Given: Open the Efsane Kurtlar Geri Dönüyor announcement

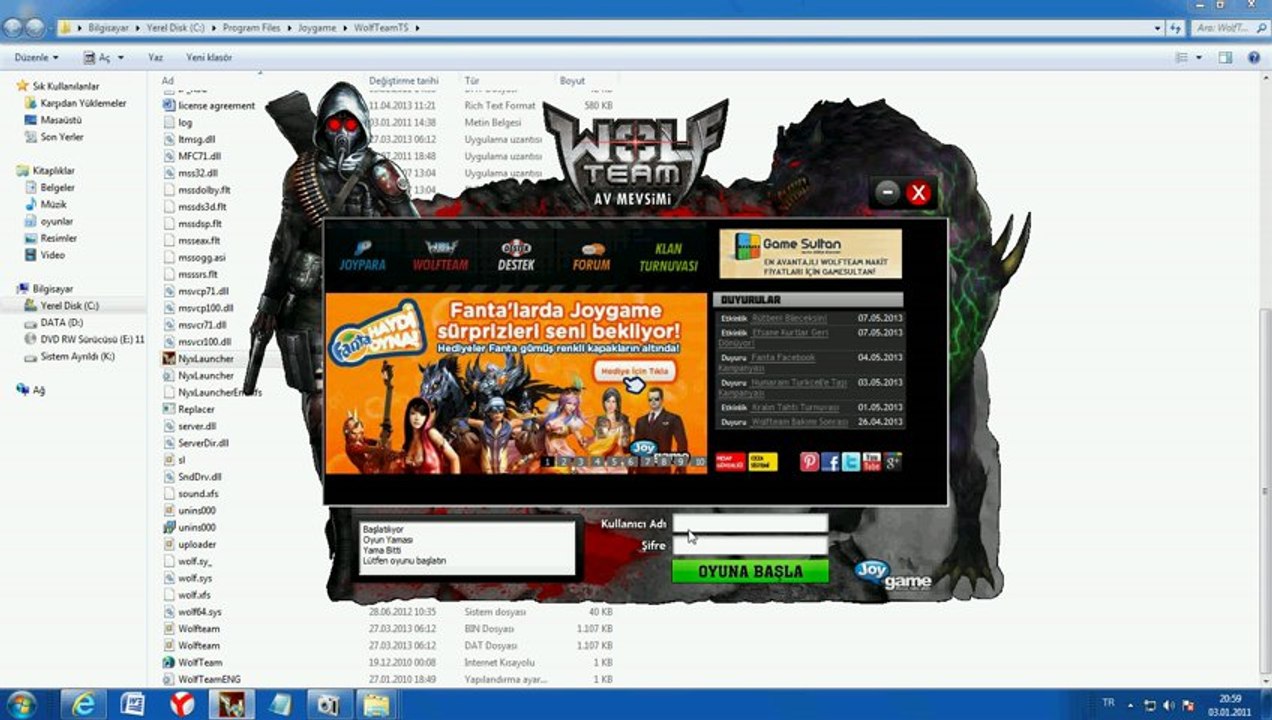Looking at the screenshot, I should (773, 337).
